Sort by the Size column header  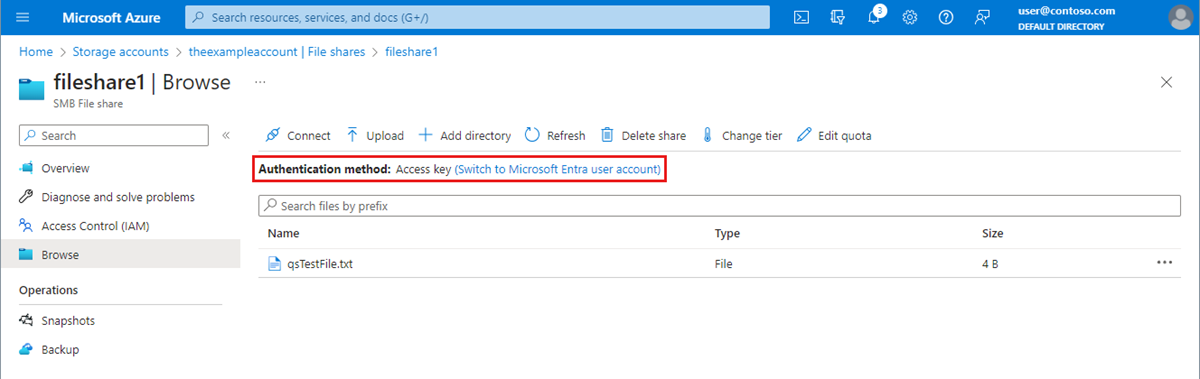tap(993, 233)
